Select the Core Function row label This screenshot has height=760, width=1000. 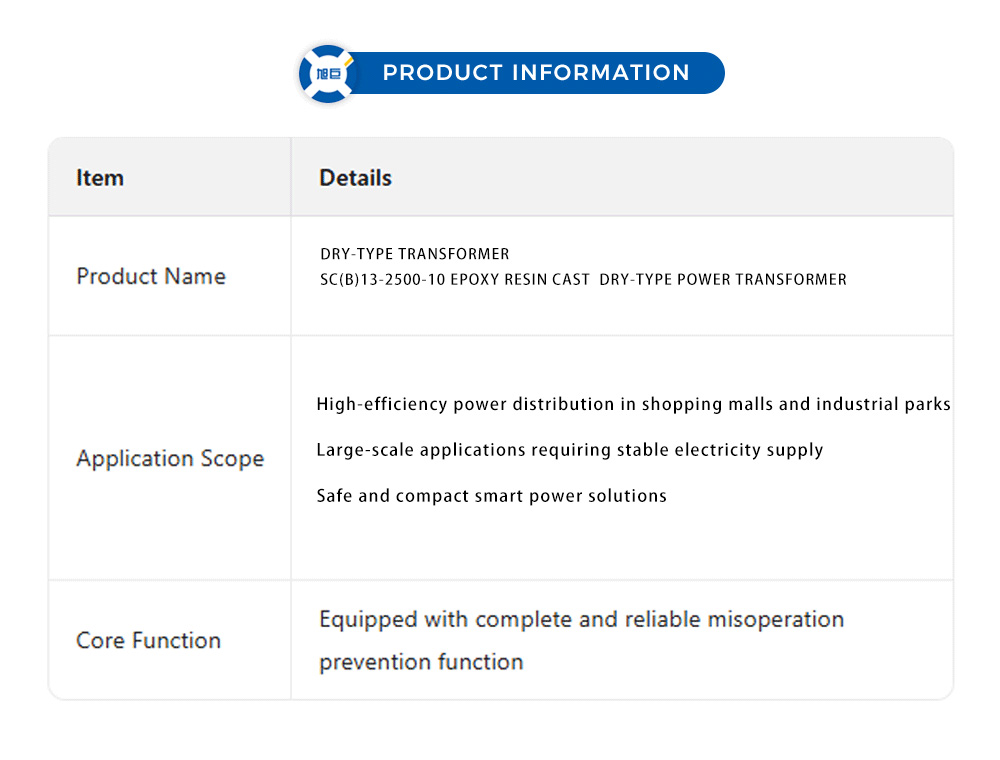click(x=149, y=641)
